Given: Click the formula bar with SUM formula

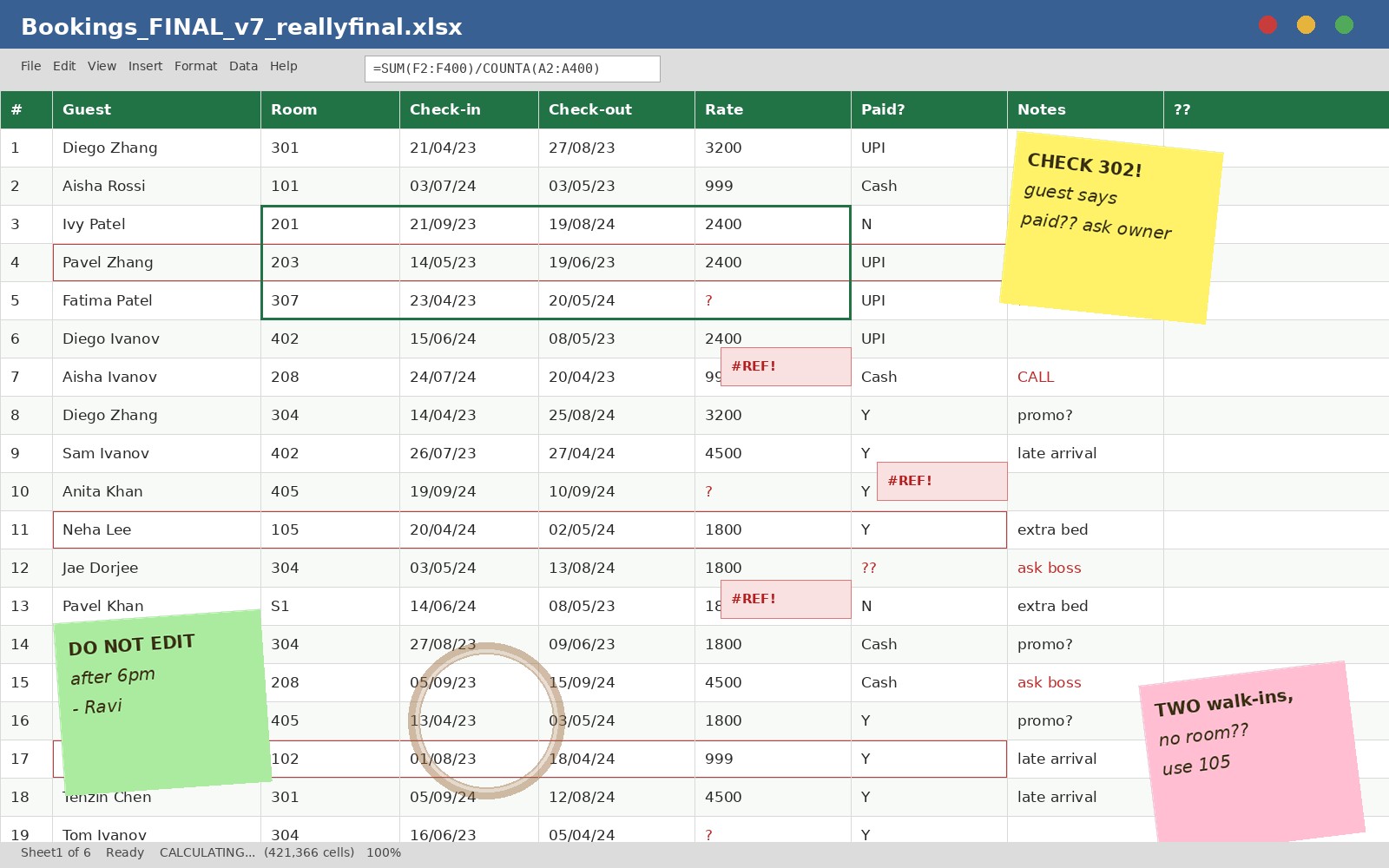Looking at the screenshot, I should click(512, 69).
